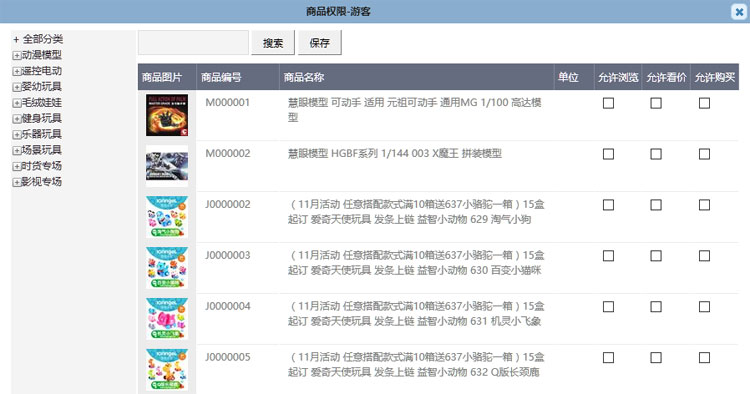
Task: Expand the 场景玩具 category
Action: coord(17,150)
